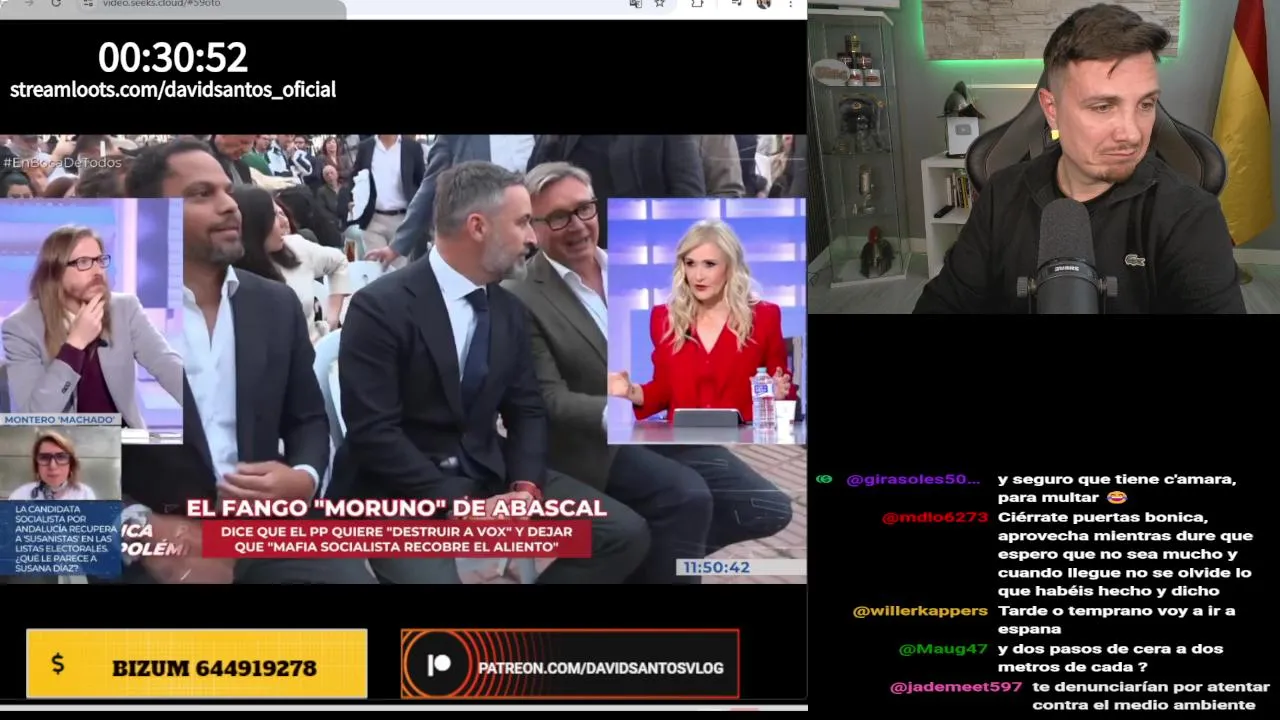Click the 00:30:52 stream timer
The image size is (1280, 720).
click(173, 58)
